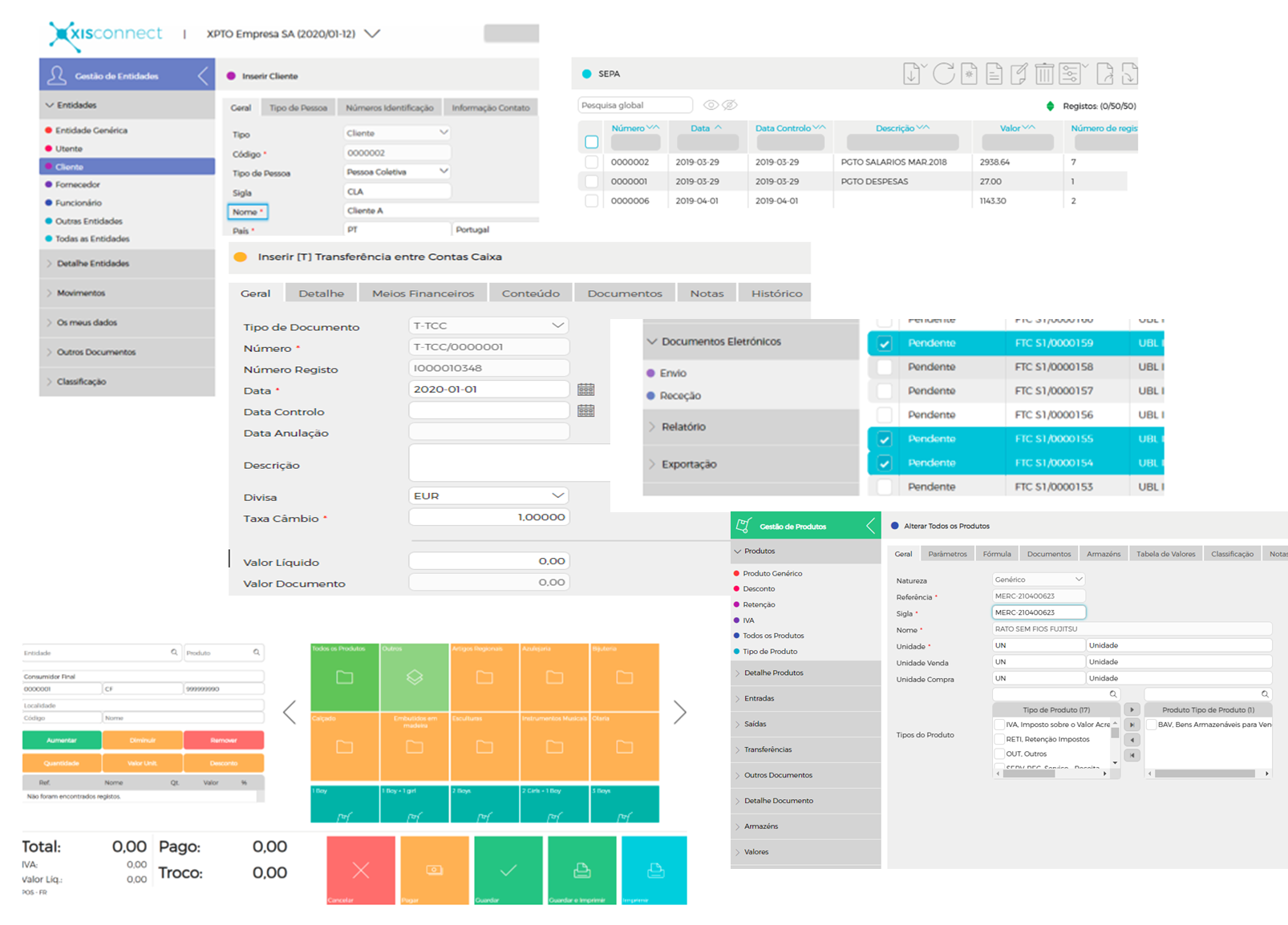
Task: Click the green Guardar checkmark tile
Action: 508,870
